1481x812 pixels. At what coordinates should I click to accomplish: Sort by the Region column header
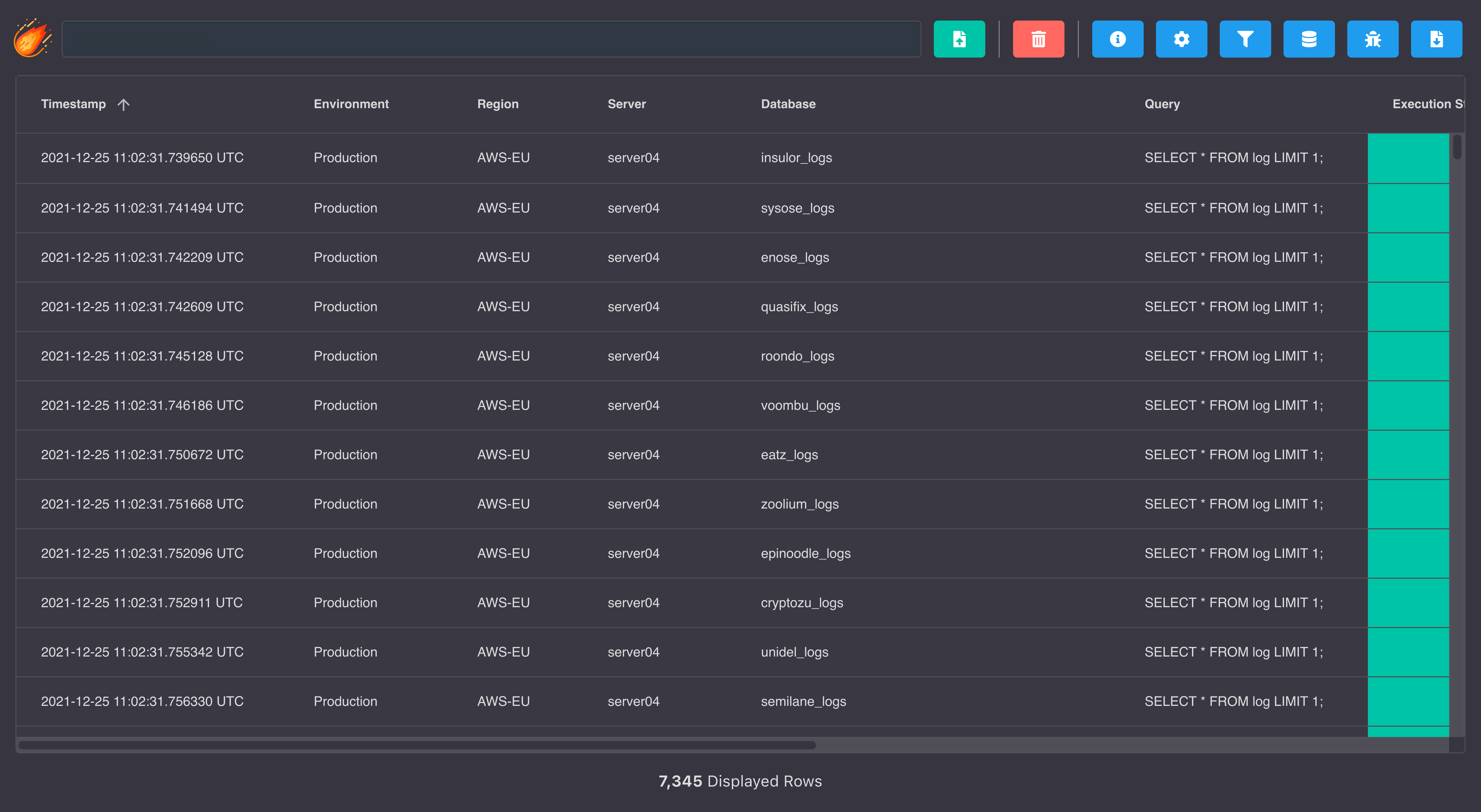498,104
